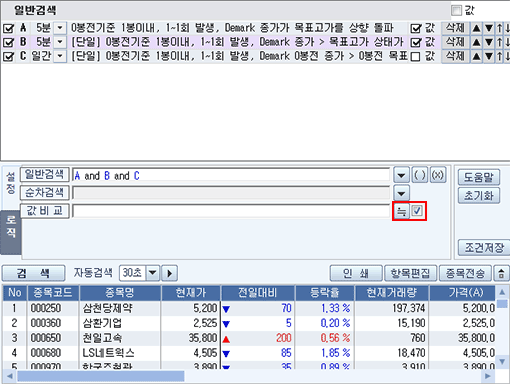Delete condition A with 삭제 button

455,28
